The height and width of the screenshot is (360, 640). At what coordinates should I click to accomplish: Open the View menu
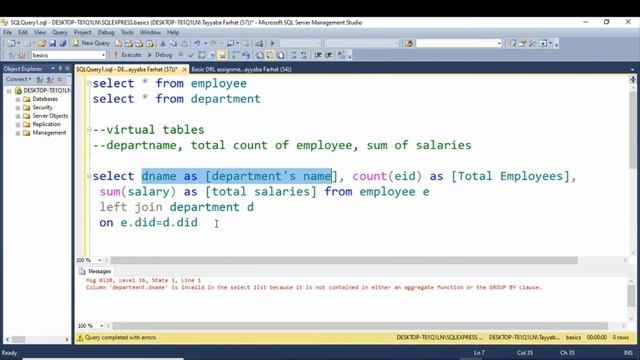coord(40,32)
